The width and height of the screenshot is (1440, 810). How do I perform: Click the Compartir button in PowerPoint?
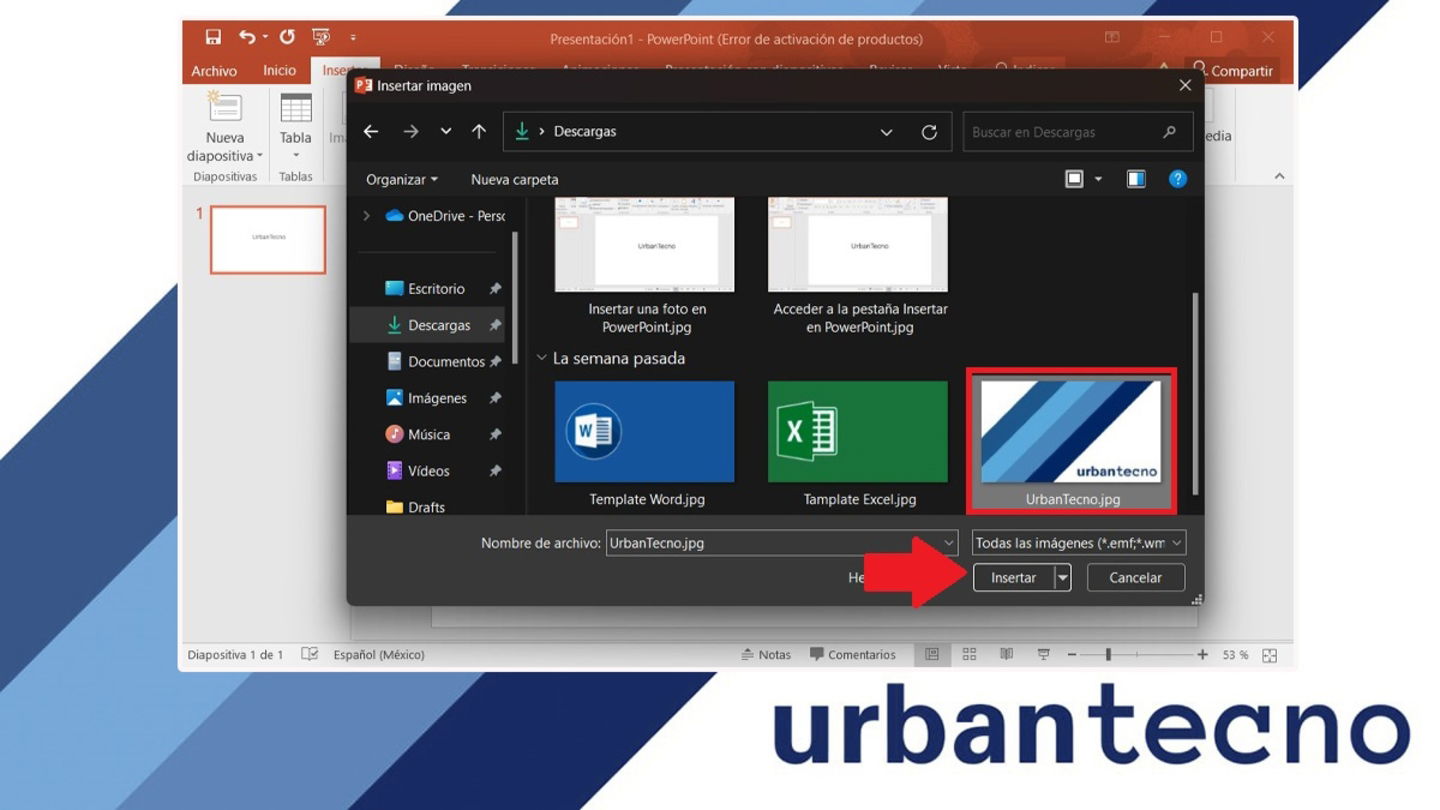coord(1233,71)
